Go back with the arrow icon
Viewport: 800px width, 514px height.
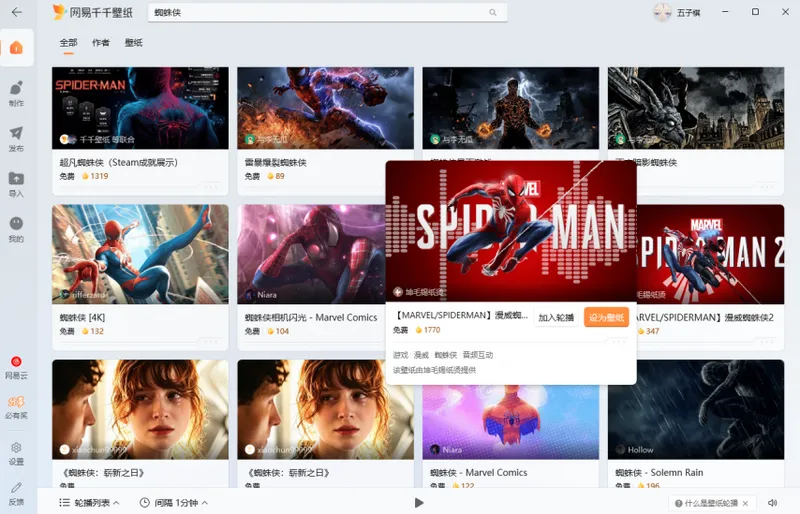point(17,12)
